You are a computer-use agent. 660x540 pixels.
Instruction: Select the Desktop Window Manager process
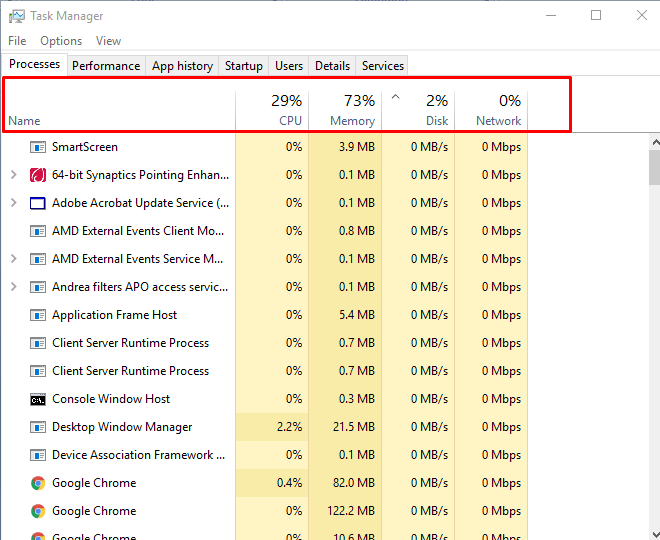point(265,427)
